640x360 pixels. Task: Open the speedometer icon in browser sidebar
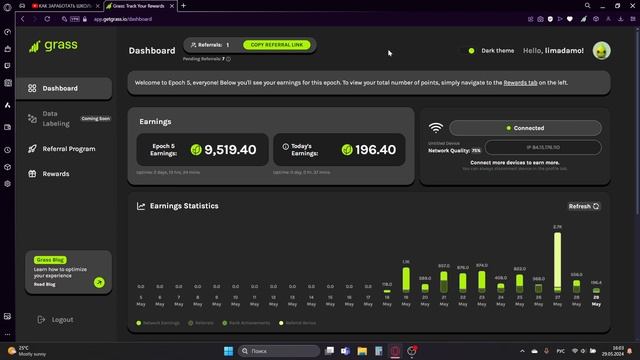click(x=7, y=32)
